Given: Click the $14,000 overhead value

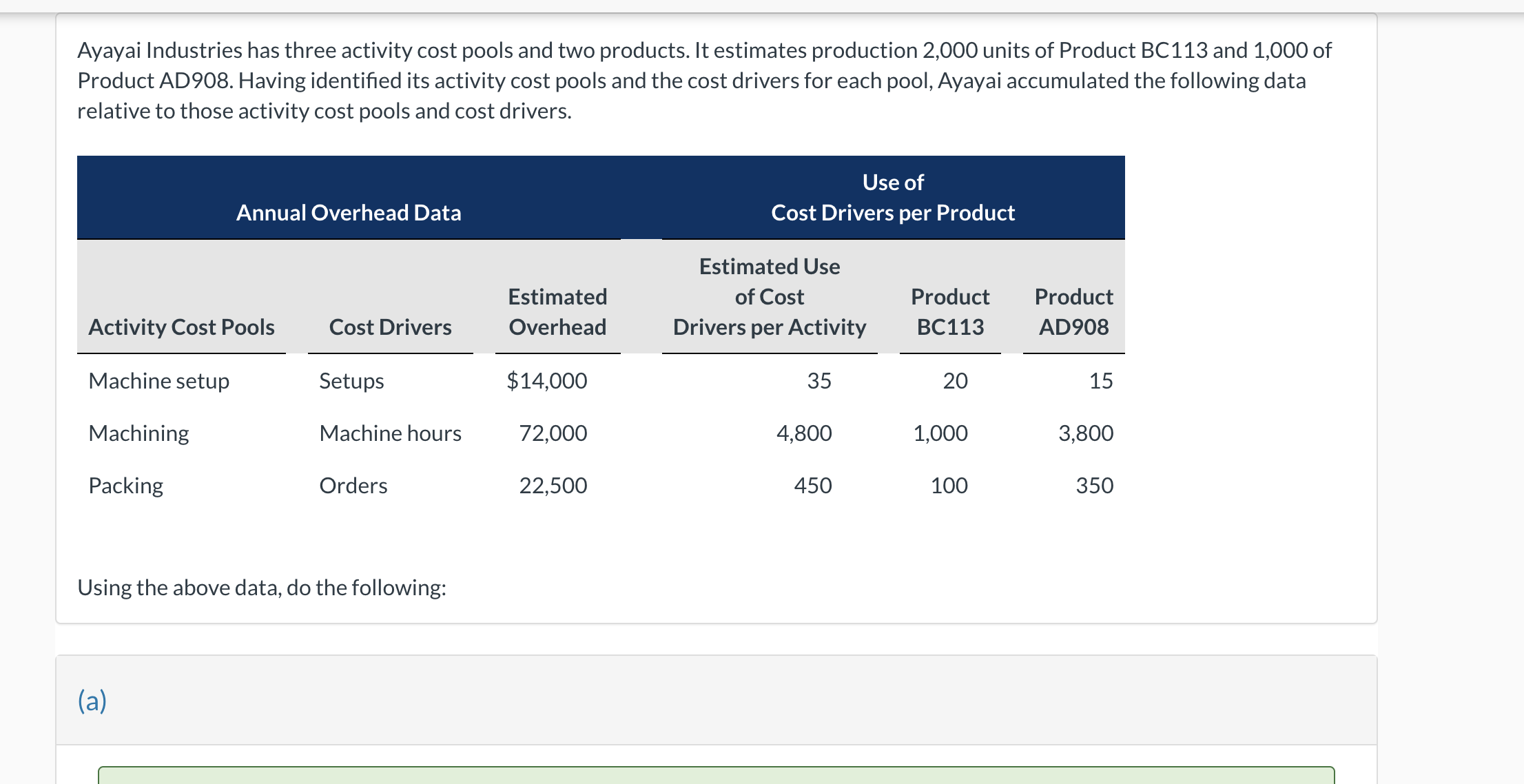Looking at the screenshot, I should pos(547,381).
